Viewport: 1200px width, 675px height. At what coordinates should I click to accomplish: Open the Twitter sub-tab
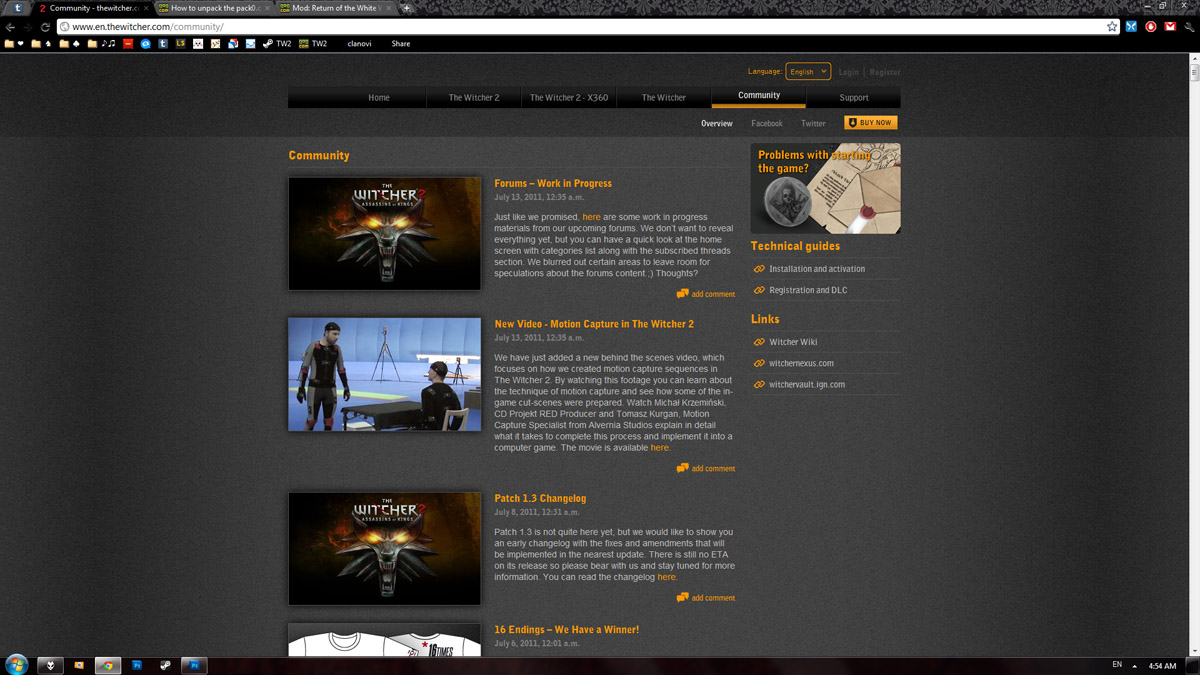point(813,124)
